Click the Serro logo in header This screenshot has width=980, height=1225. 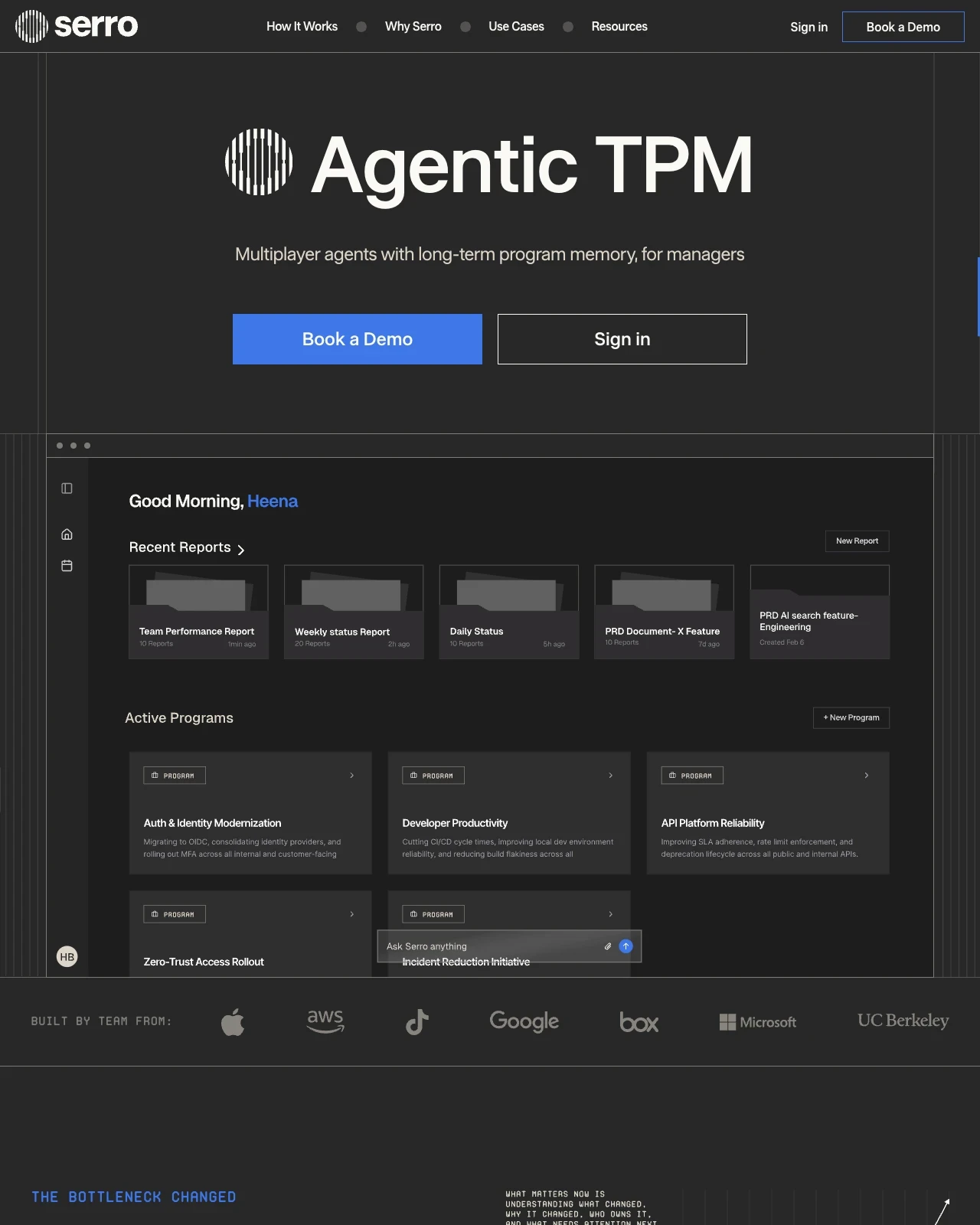pos(77,26)
